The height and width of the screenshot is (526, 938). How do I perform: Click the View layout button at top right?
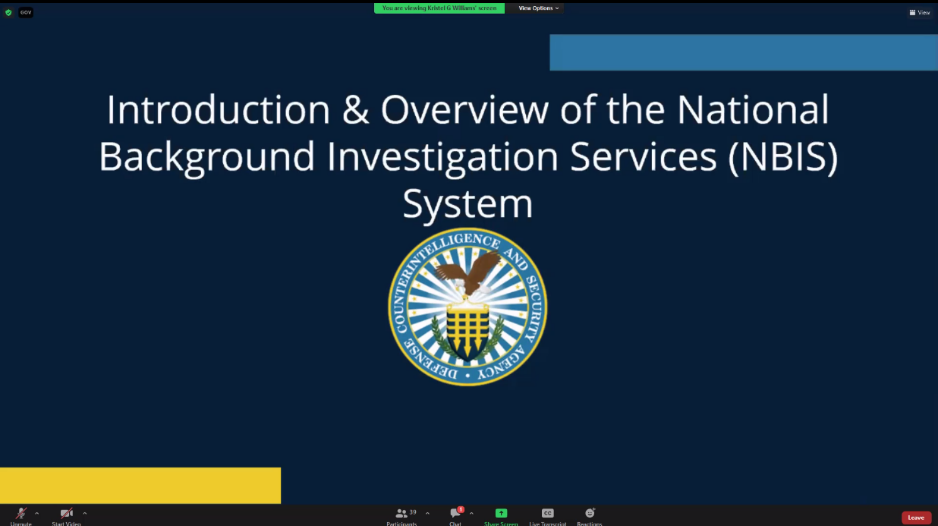tap(919, 13)
